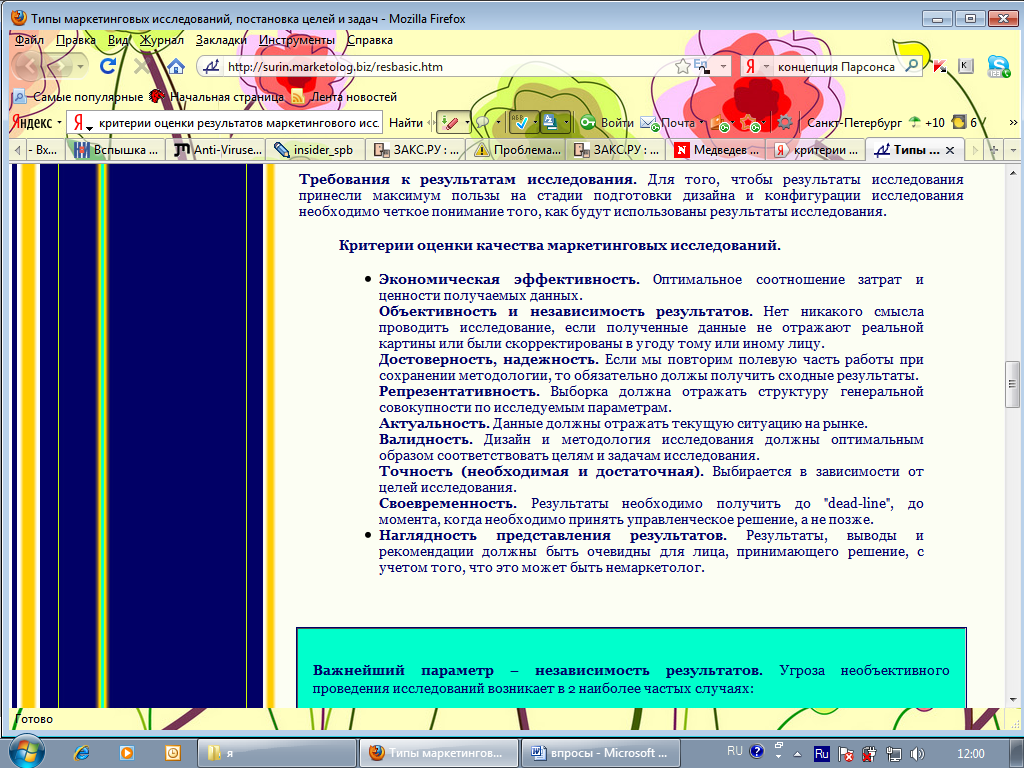Screen dimensions: 1024x768
Task: Click the action center flag tray icon
Action: (845, 754)
